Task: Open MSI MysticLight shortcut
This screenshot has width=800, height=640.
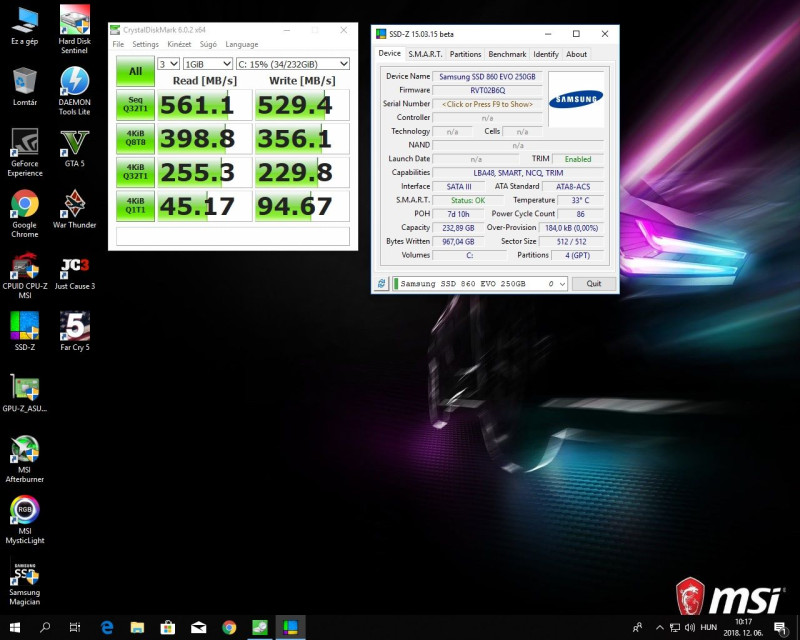Action: [24, 520]
